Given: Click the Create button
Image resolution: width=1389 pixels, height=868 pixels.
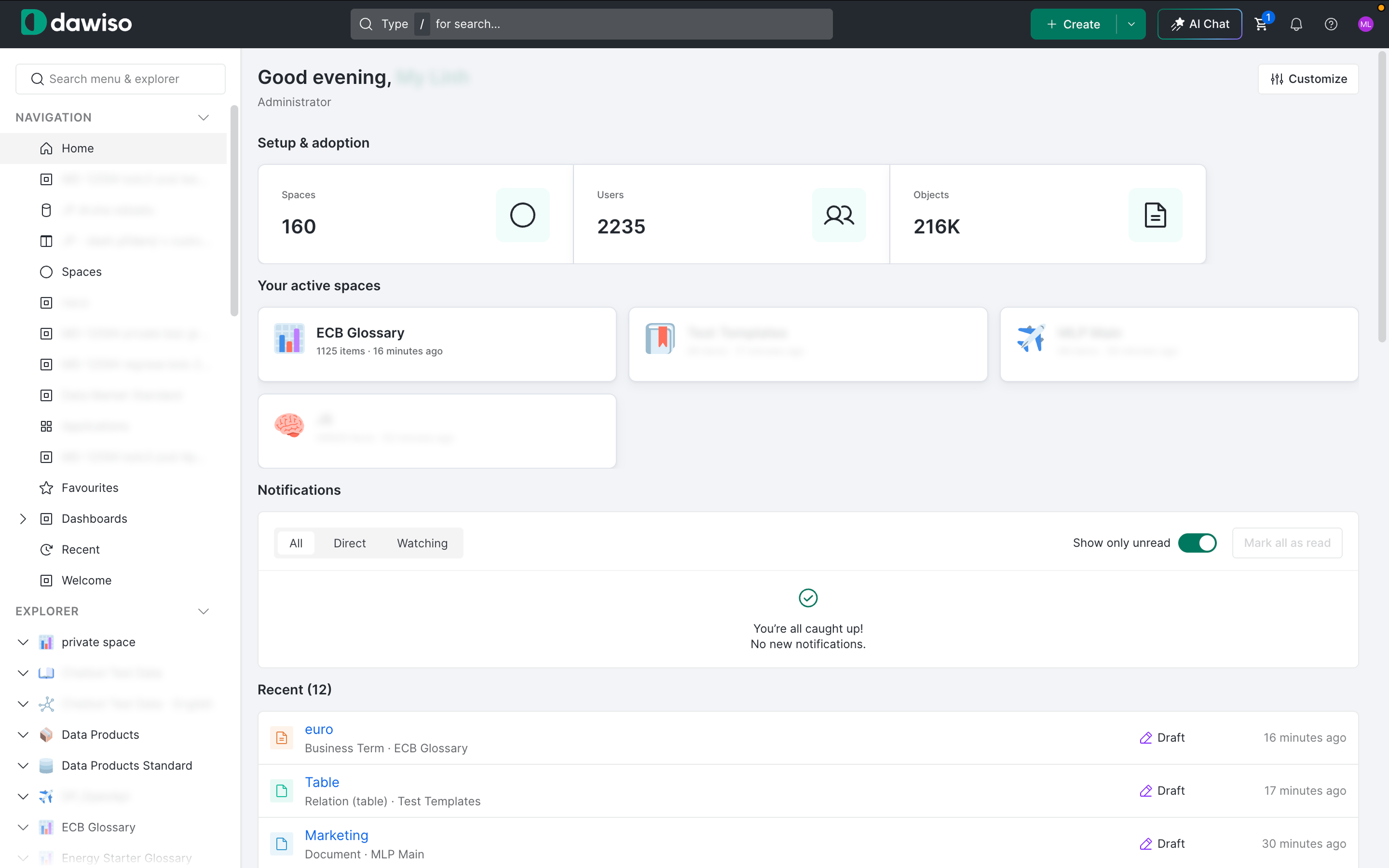Looking at the screenshot, I should pos(1073,24).
